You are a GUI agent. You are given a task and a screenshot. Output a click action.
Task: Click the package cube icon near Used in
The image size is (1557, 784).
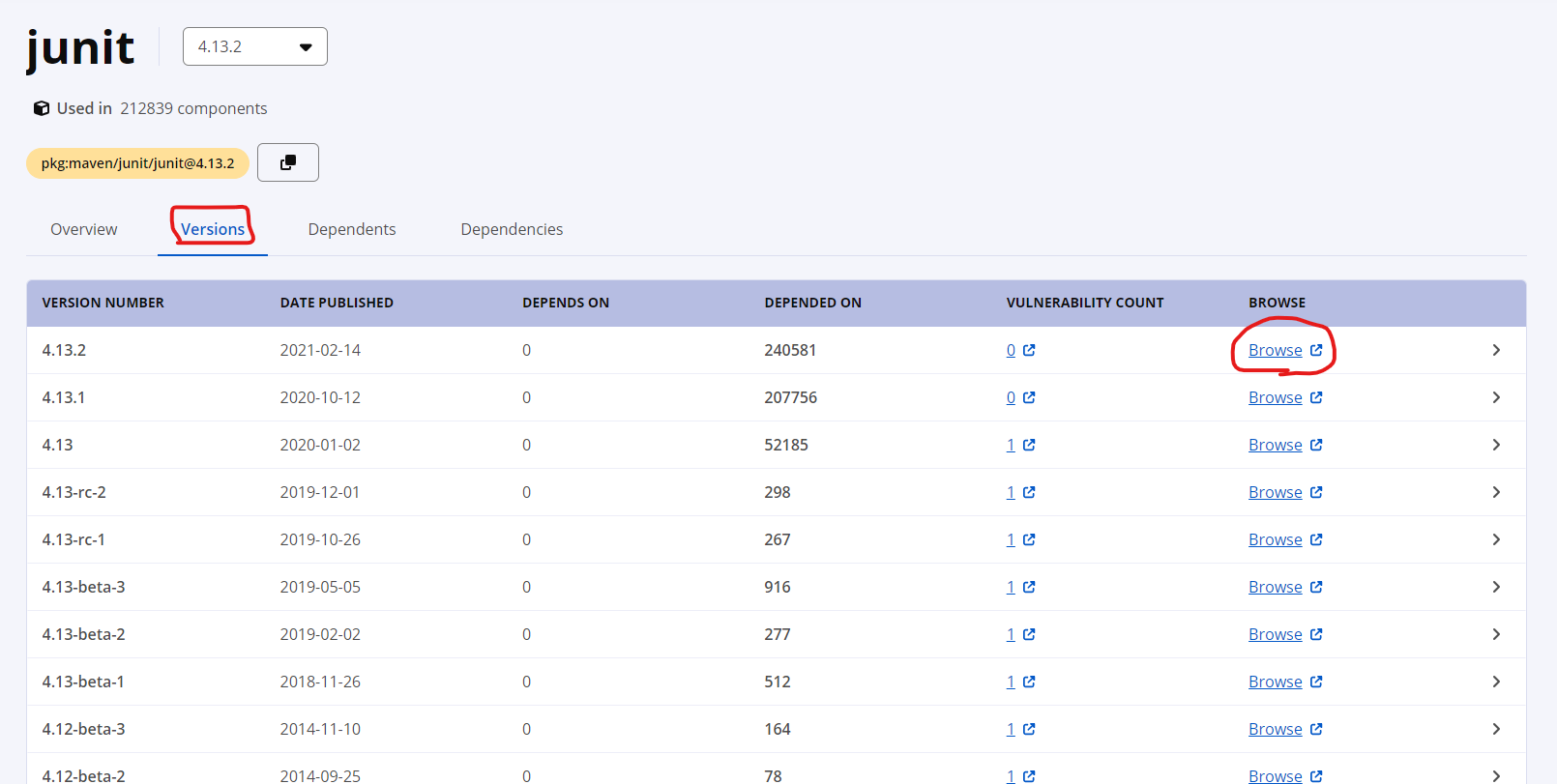coord(42,108)
